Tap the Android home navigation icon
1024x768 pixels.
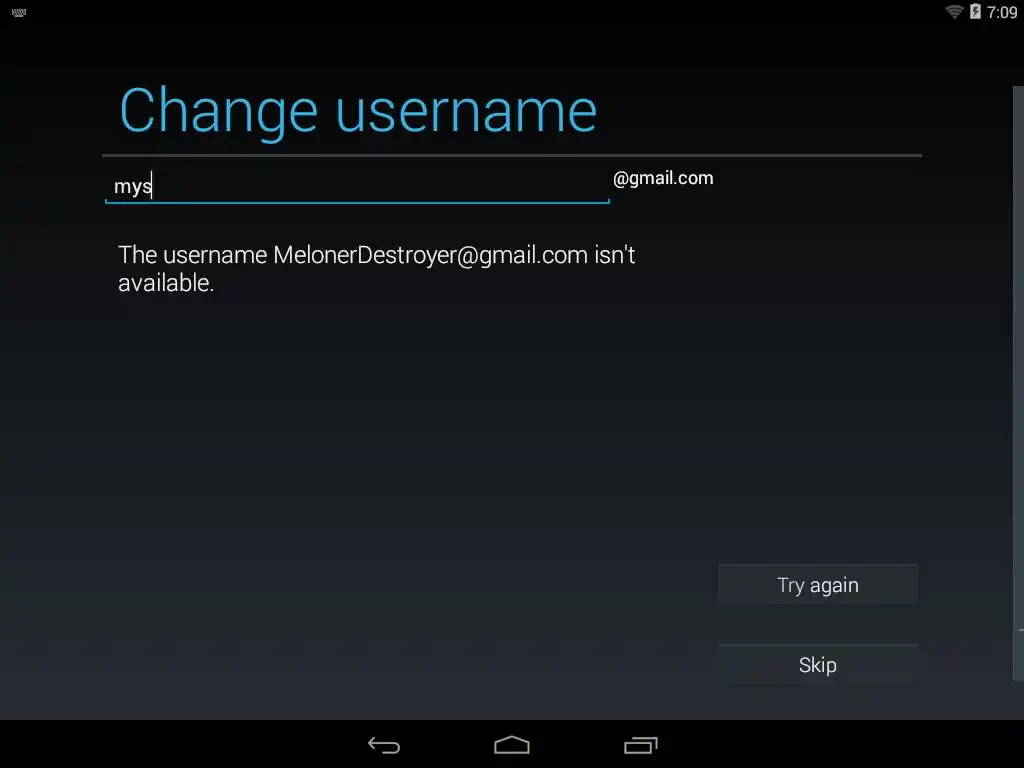click(511, 744)
